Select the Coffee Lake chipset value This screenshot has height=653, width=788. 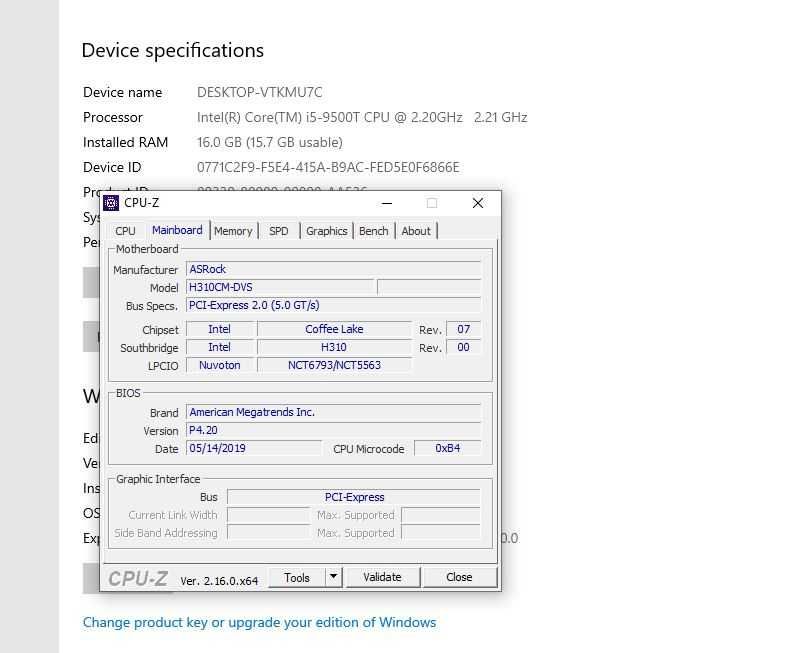coord(334,329)
